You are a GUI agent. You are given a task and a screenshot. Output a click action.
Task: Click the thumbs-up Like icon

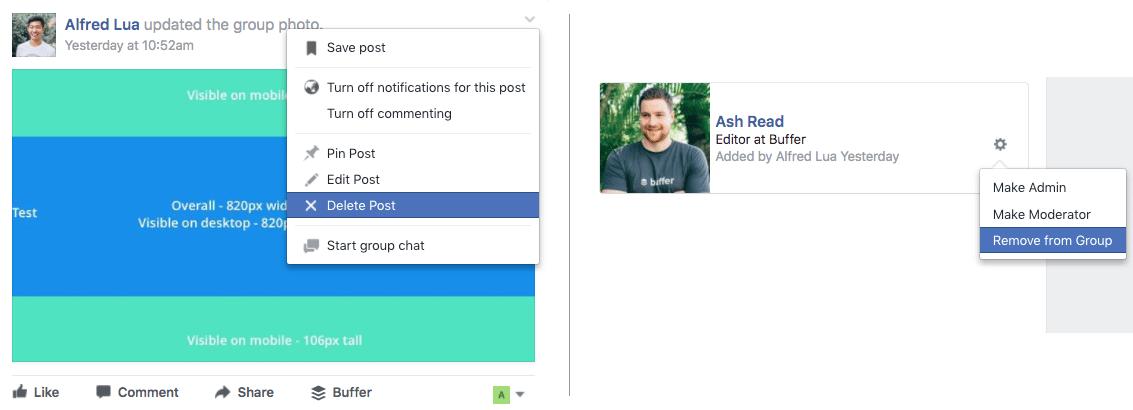pyautogui.click(x=20, y=392)
